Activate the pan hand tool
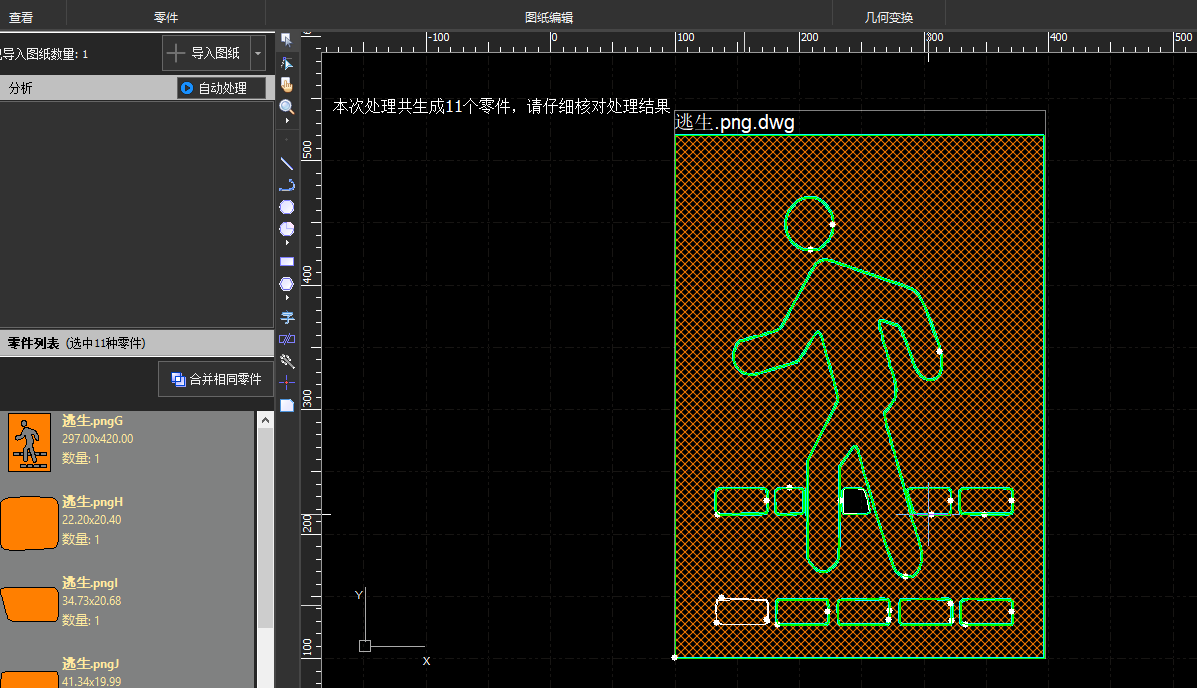Viewport: 1197px width, 688px height. 286,84
